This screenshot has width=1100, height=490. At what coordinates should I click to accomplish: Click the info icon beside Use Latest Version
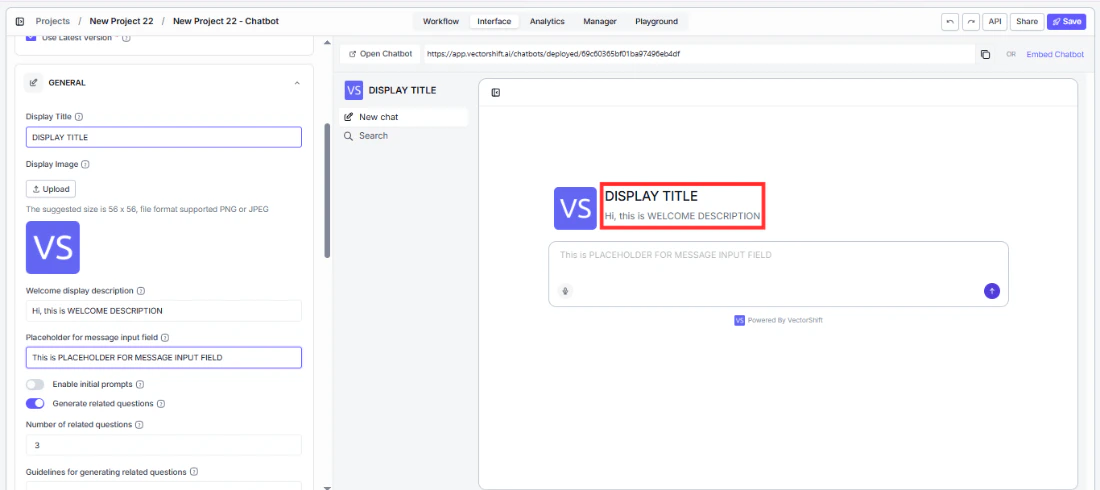coord(126,38)
